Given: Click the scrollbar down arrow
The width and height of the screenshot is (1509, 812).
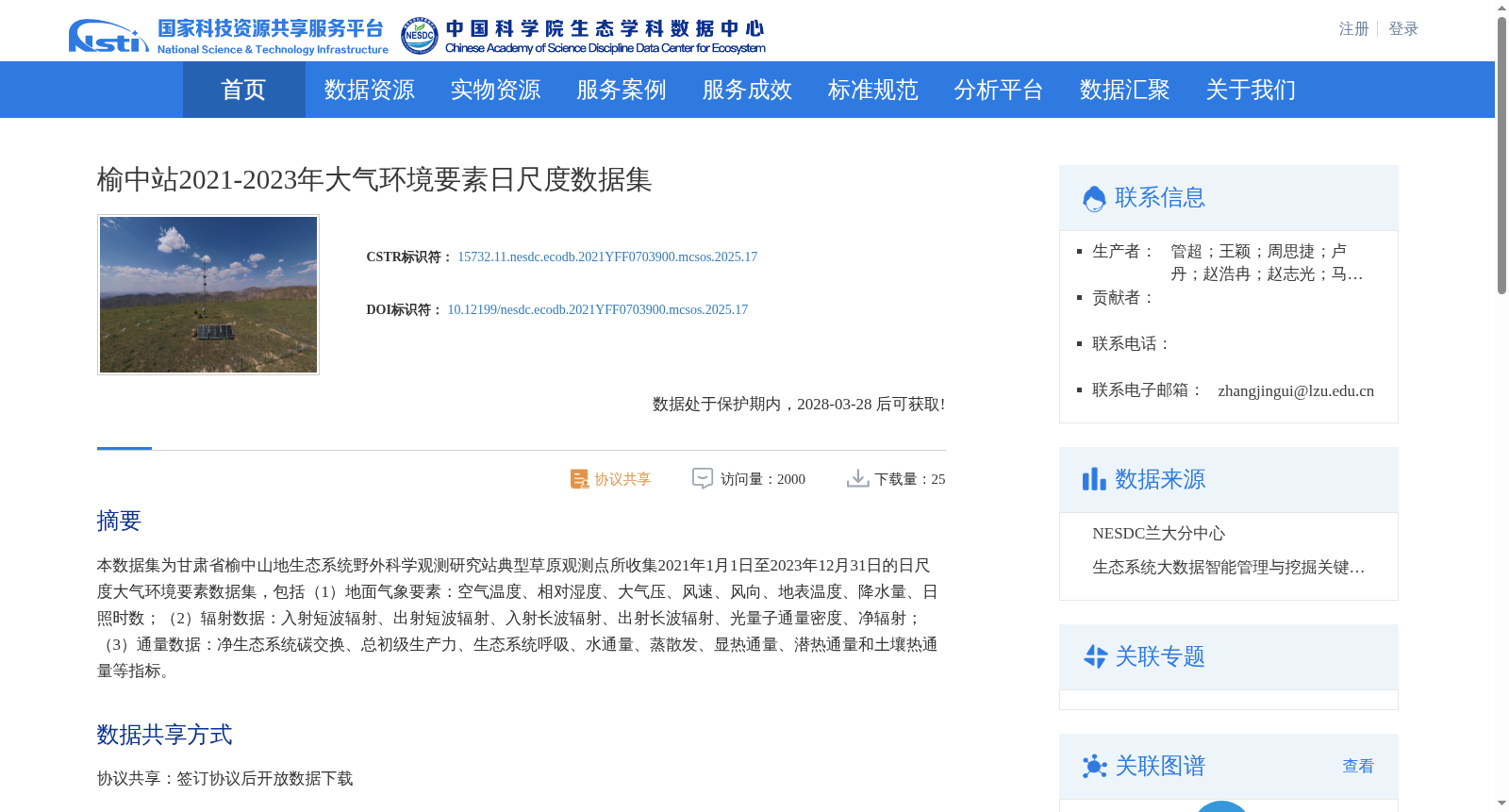Looking at the screenshot, I should pos(1501,804).
